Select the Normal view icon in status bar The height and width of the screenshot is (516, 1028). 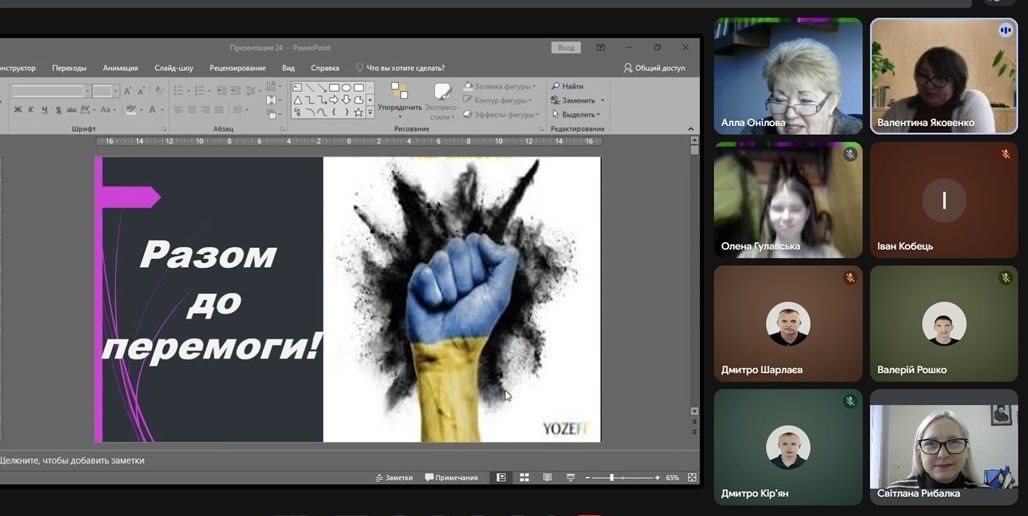[501, 478]
